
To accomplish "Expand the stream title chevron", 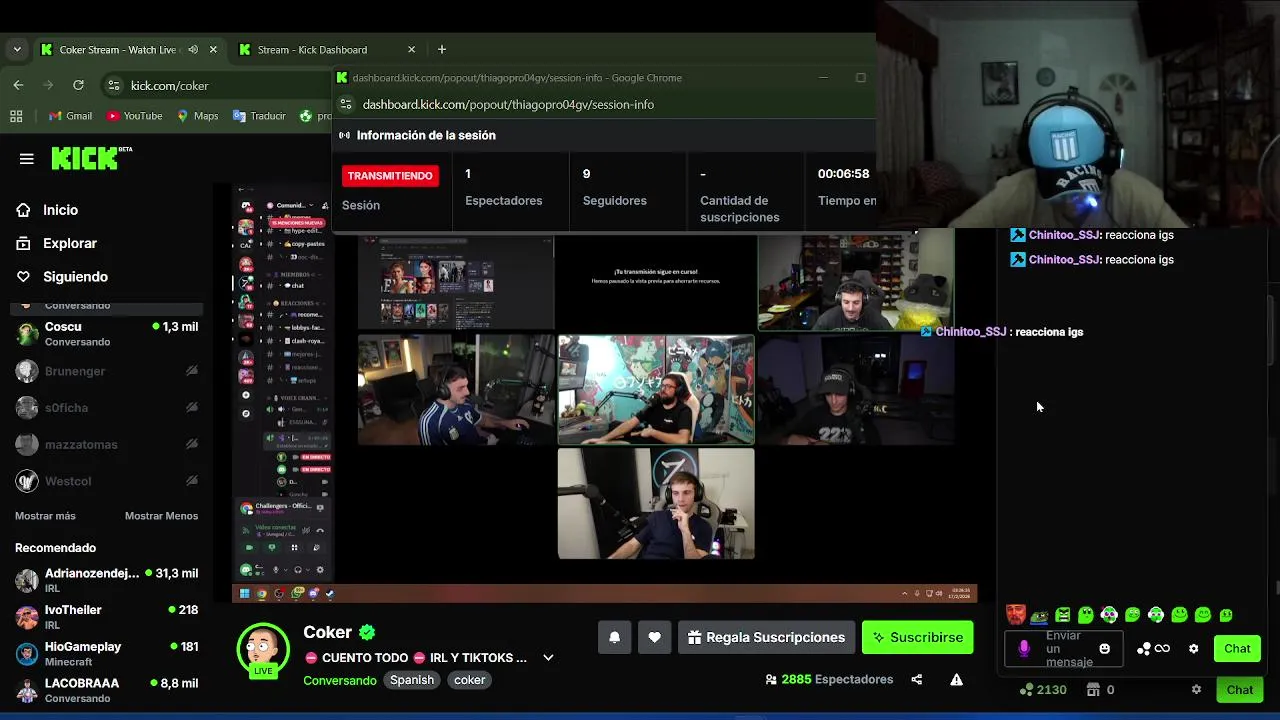I will (548, 658).
